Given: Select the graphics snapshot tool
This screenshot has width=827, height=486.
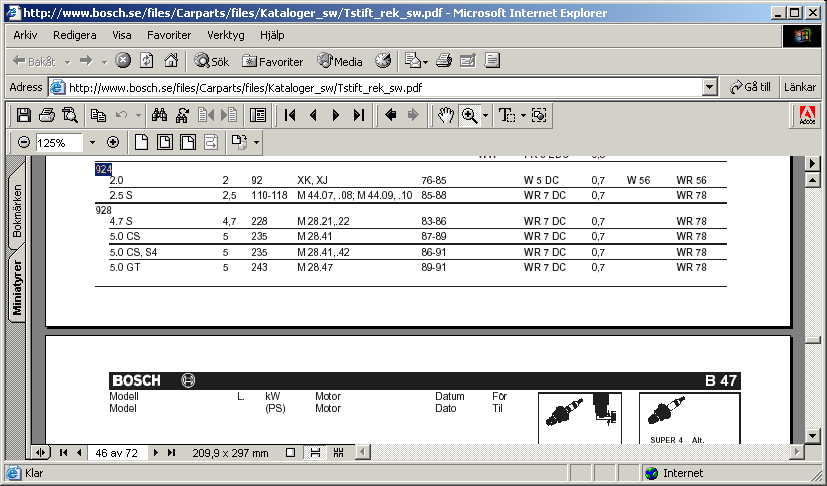Looking at the screenshot, I should click(538, 115).
